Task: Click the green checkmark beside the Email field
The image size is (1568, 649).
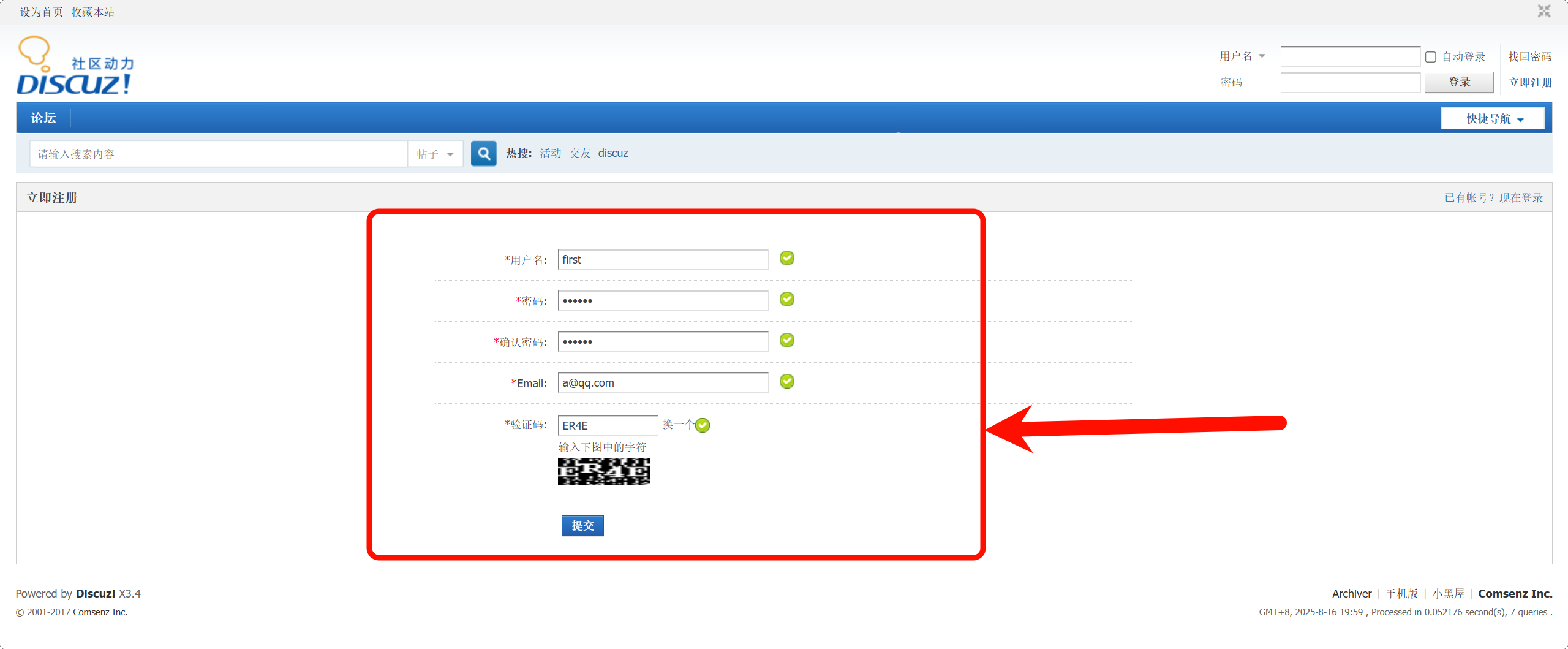Action: (x=786, y=381)
